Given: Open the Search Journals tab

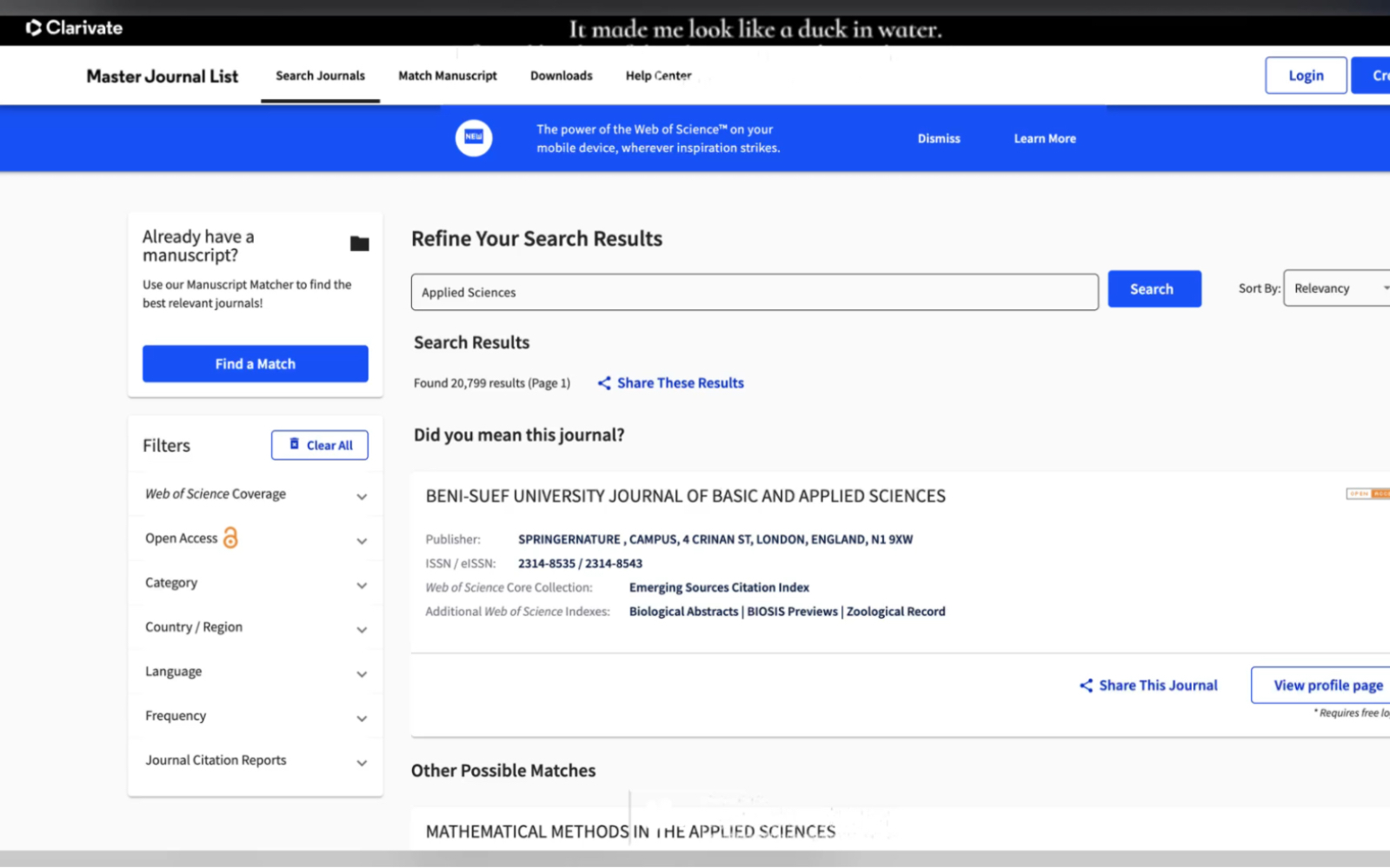Looking at the screenshot, I should pyautogui.click(x=321, y=76).
